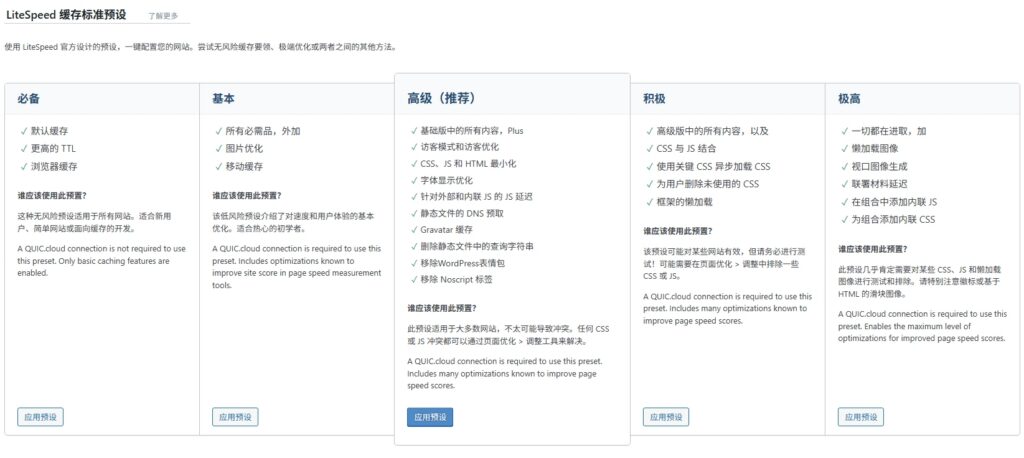The image size is (1024, 458).
Task: Click the 了解更多 link beside the title
Action: click(163, 16)
